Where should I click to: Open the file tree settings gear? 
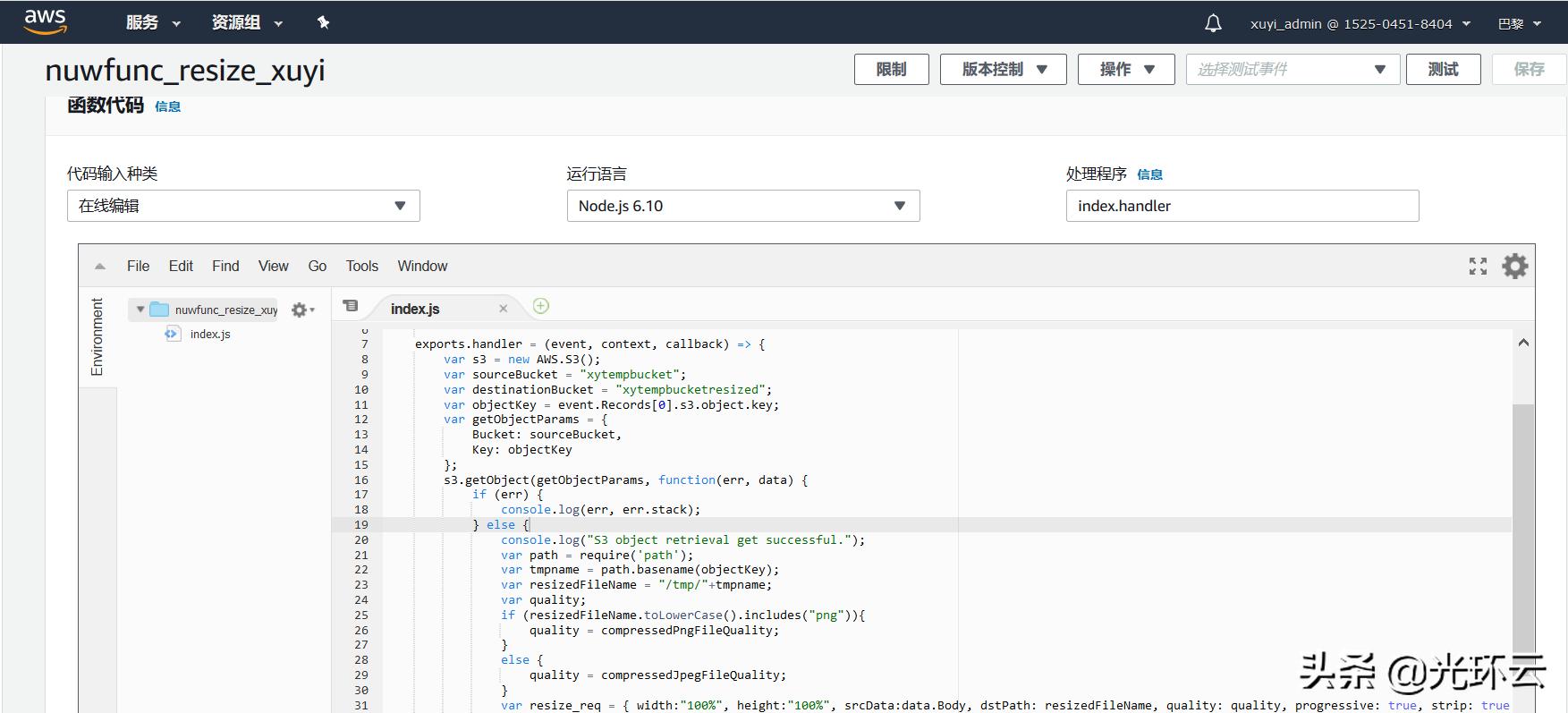[x=301, y=310]
